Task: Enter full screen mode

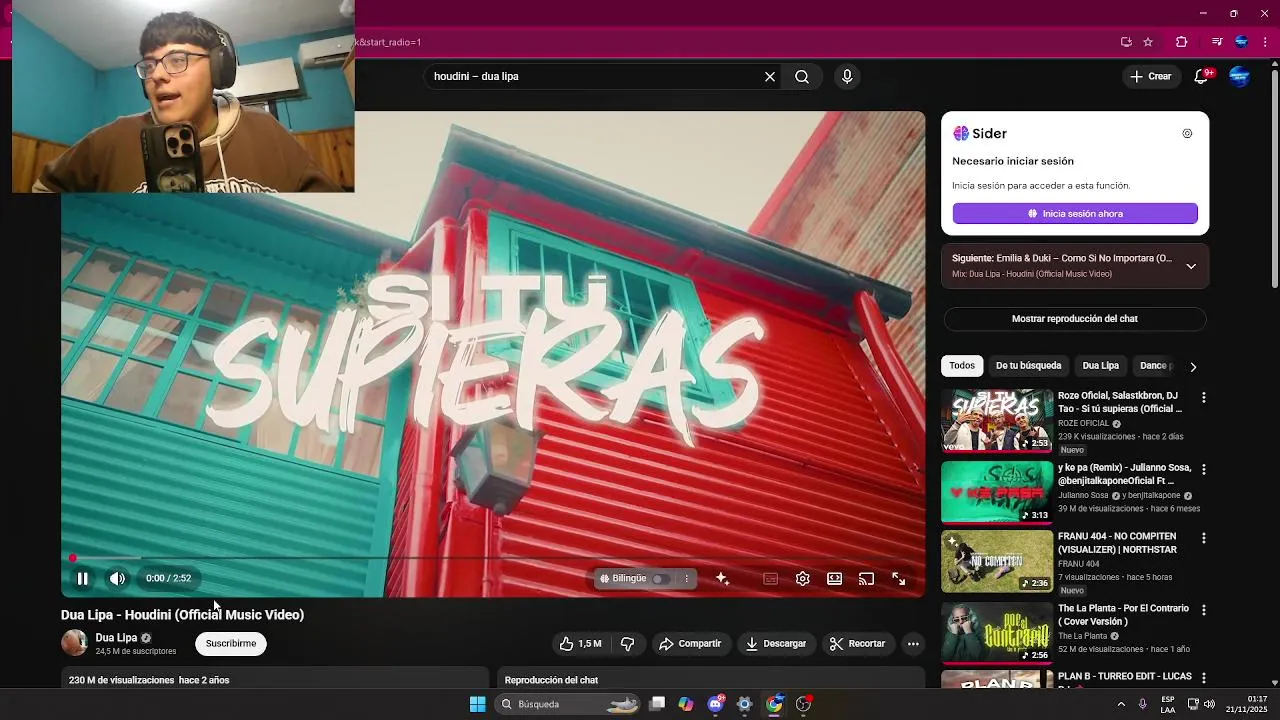Action: coord(898,578)
